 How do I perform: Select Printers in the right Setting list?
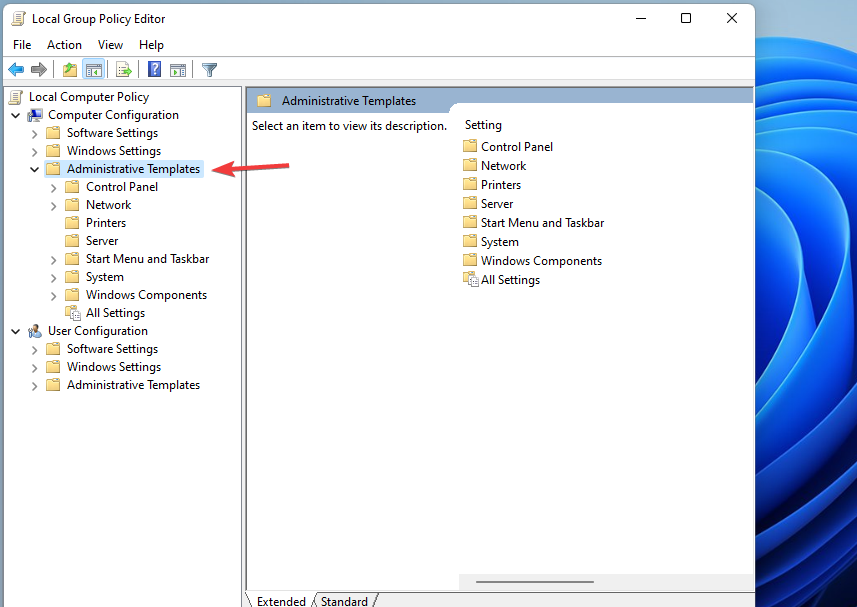pos(501,185)
